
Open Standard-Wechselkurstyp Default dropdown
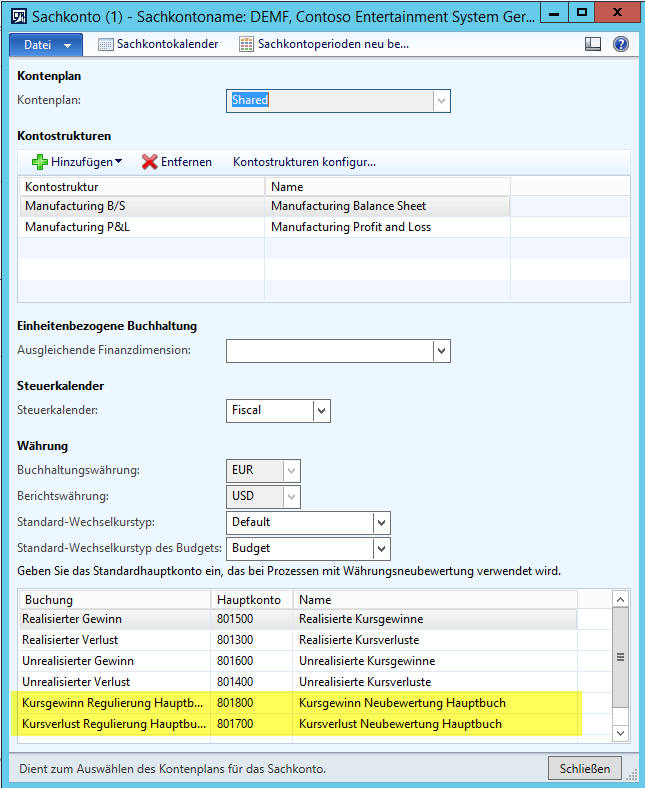point(381,522)
